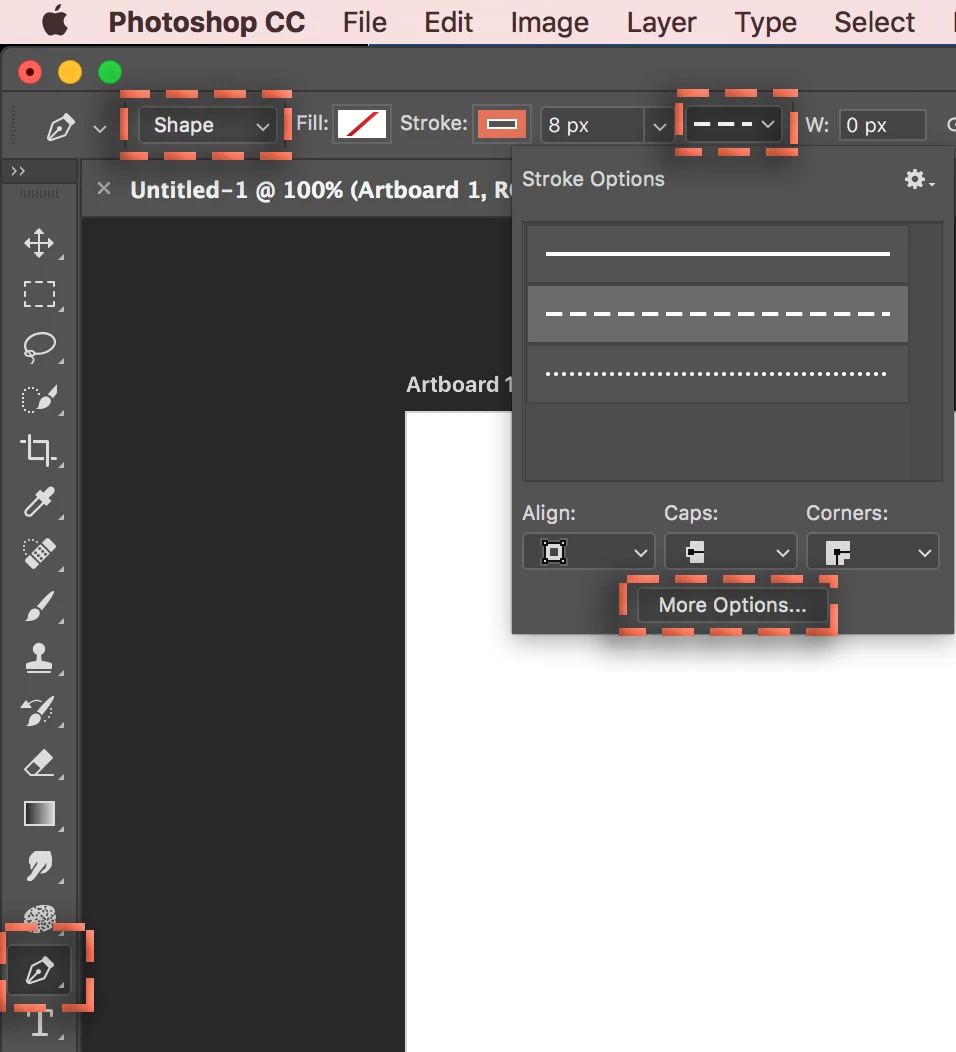Open the stroke width dropdown arrow
The width and height of the screenshot is (956, 1052).
659,126
